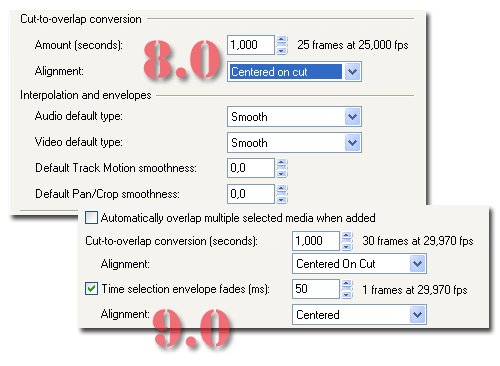Click the Default Track Motion smoothness field
This screenshot has height=366, width=500.
(x=251, y=168)
